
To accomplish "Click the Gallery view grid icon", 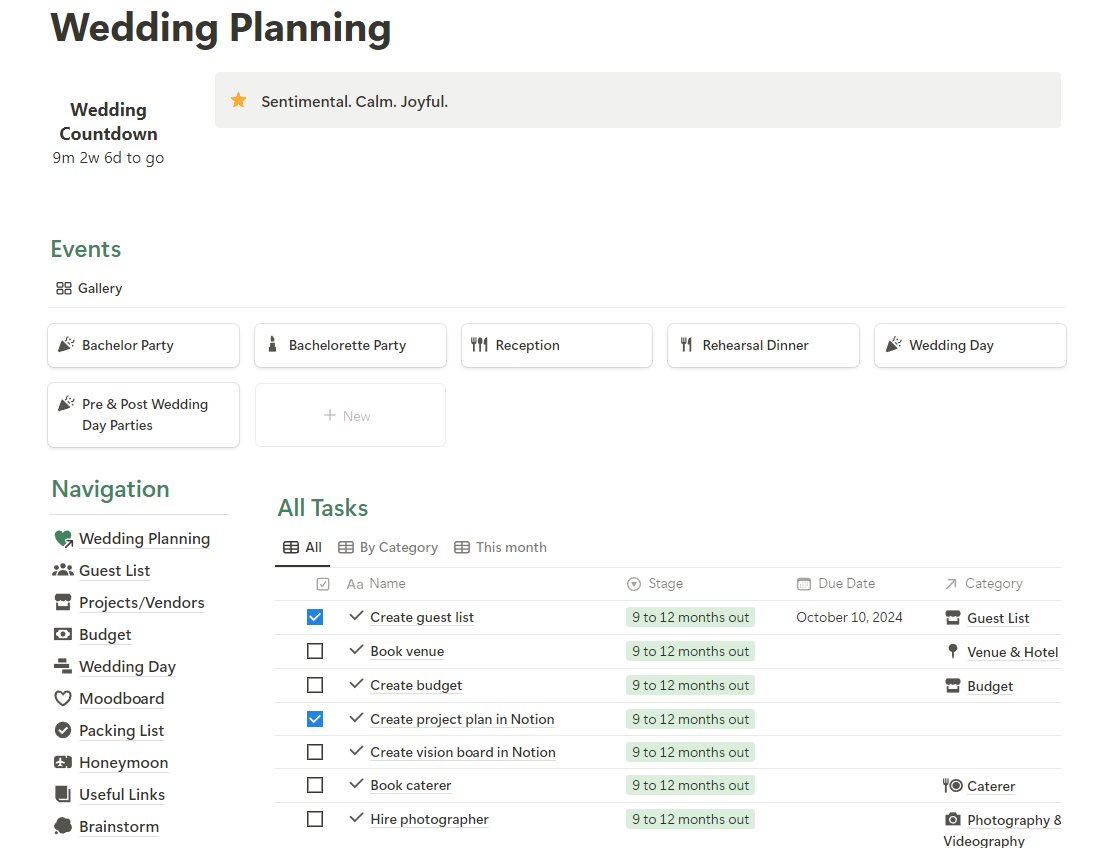I will coord(64,288).
